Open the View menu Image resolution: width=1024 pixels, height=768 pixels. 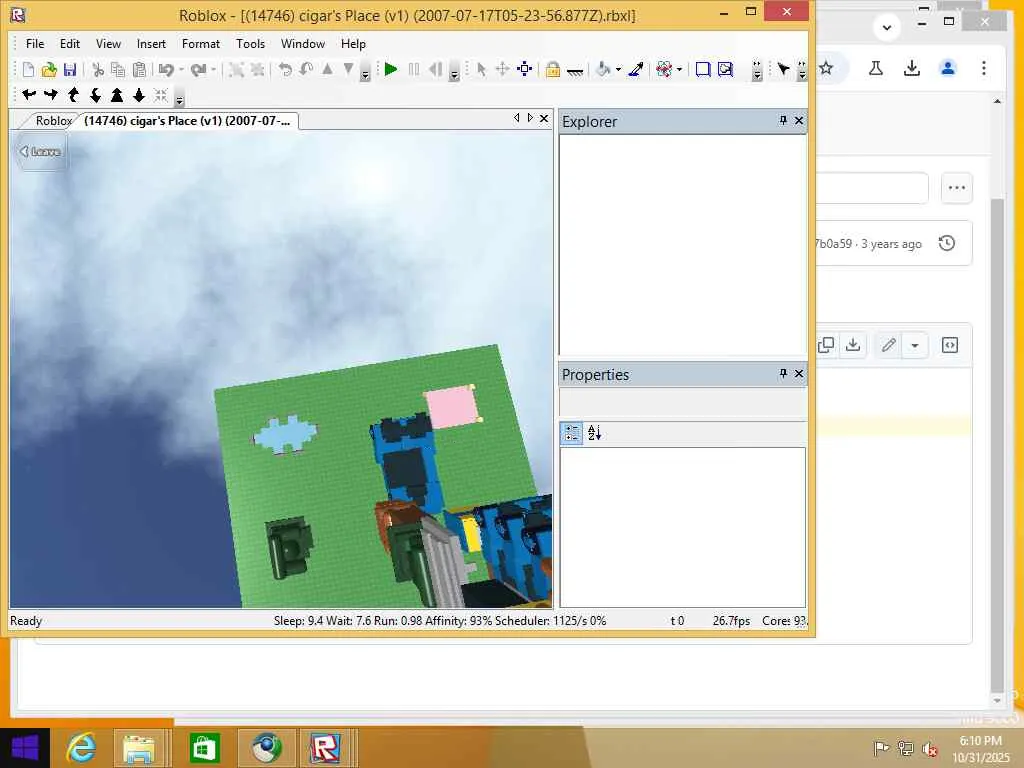click(x=108, y=44)
